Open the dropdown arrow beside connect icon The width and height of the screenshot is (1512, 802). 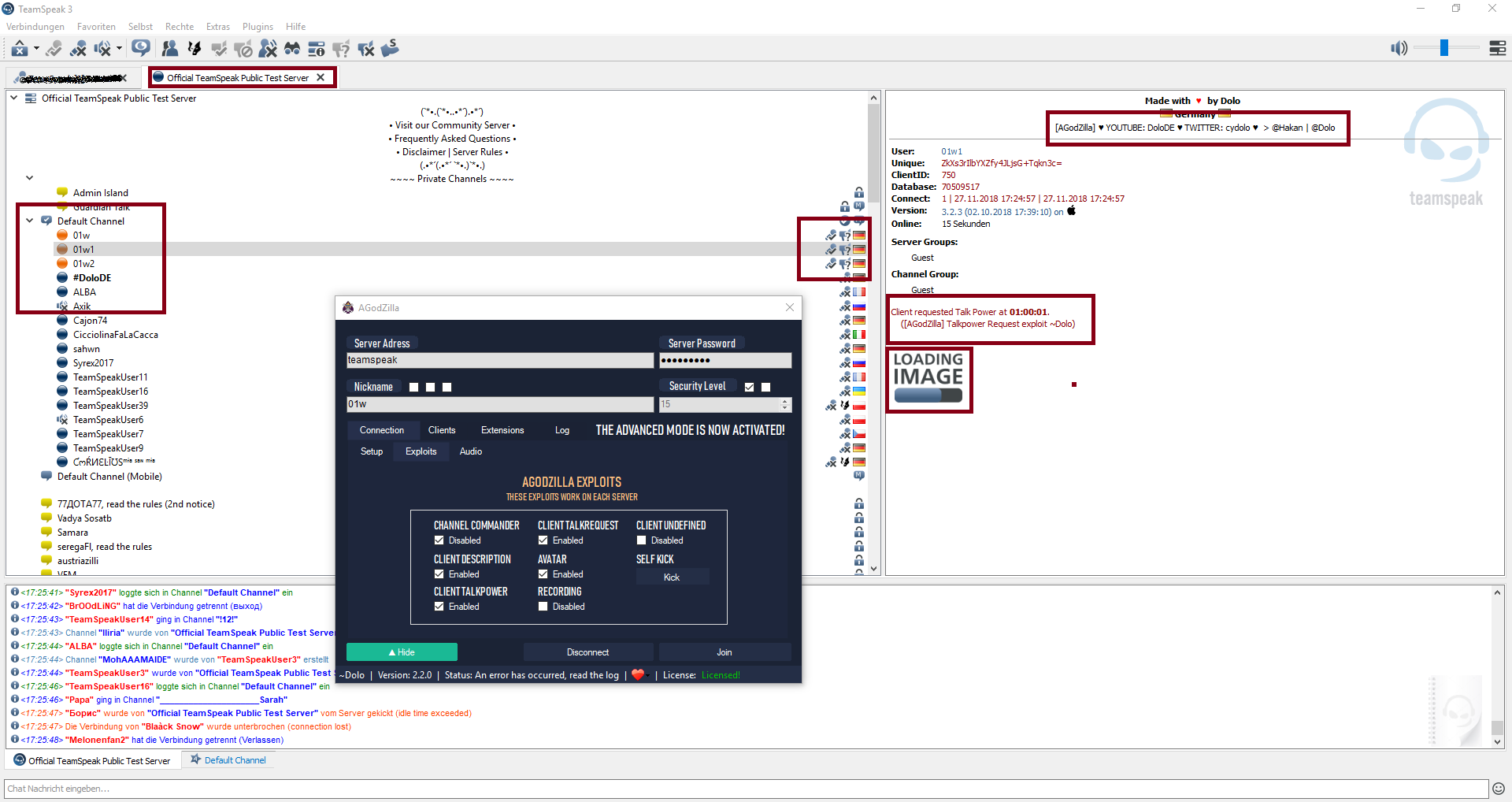(x=36, y=49)
